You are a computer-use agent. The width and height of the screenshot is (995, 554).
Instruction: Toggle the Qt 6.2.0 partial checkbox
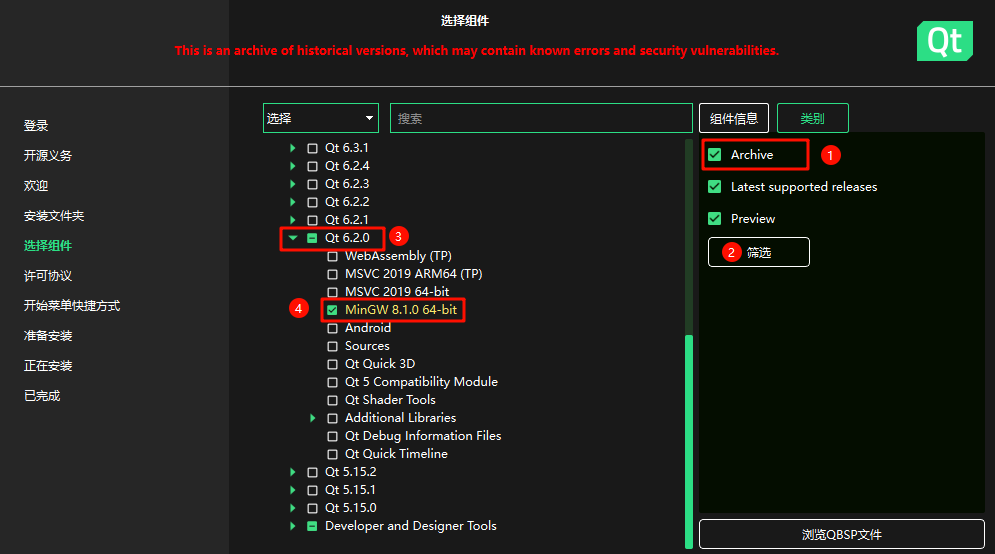coord(312,239)
